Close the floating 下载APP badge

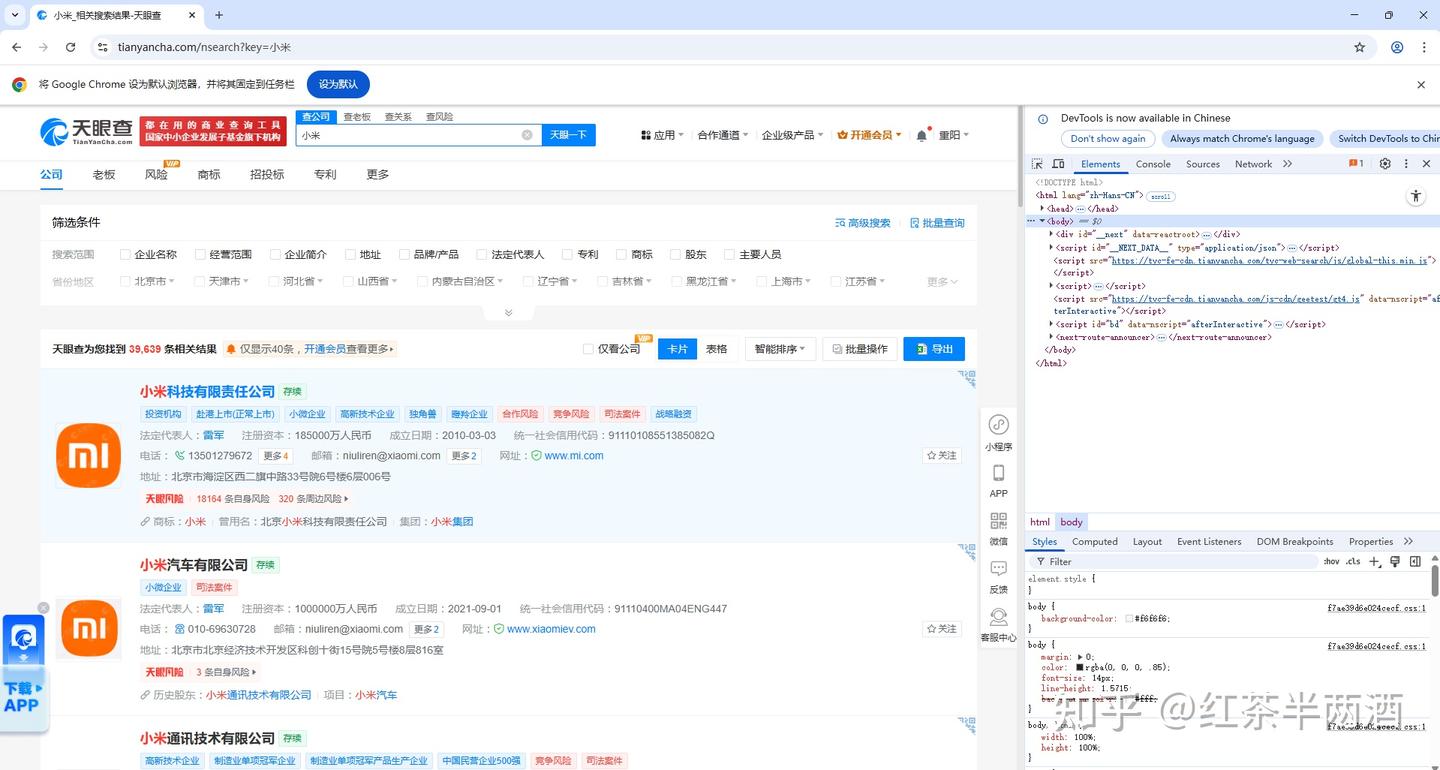click(43, 608)
